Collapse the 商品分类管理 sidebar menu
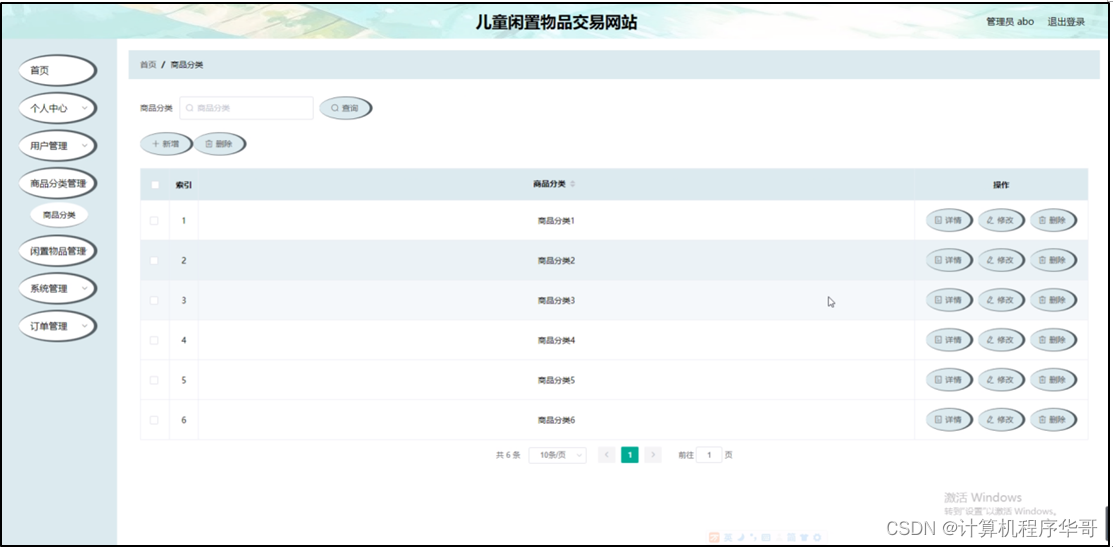 point(57,184)
